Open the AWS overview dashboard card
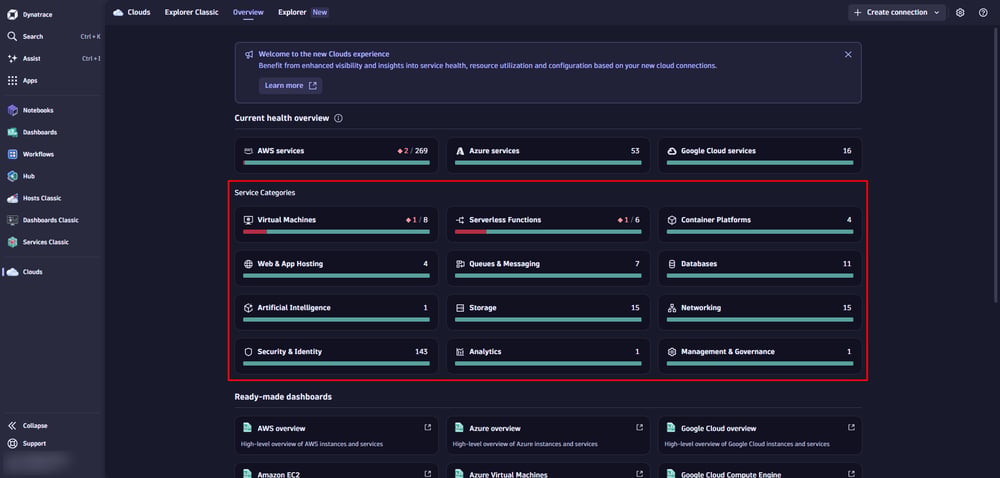Image resolution: width=1000 pixels, height=478 pixels. [x=337, y=436]
